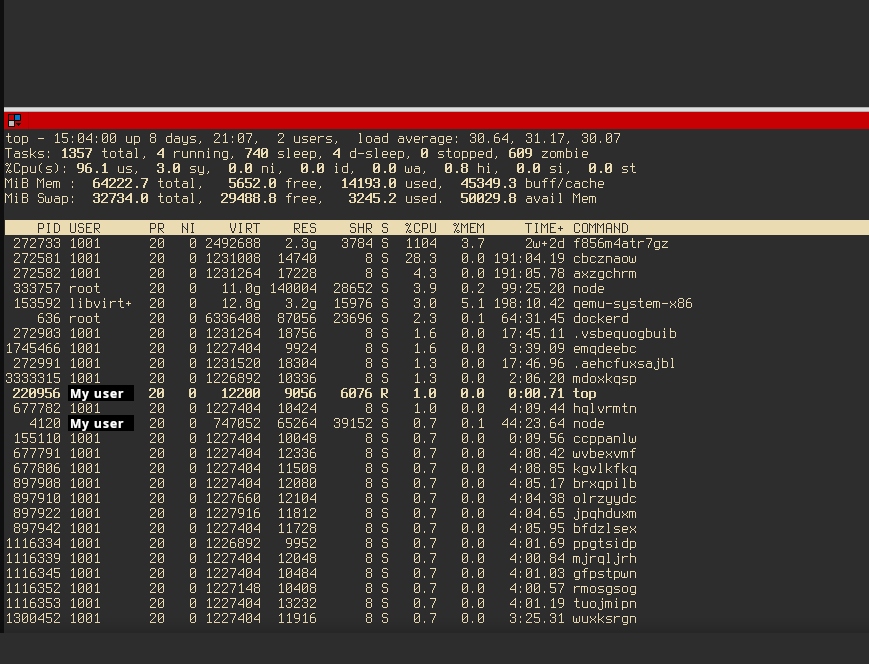Click the %MEM column header

(469, 228)
